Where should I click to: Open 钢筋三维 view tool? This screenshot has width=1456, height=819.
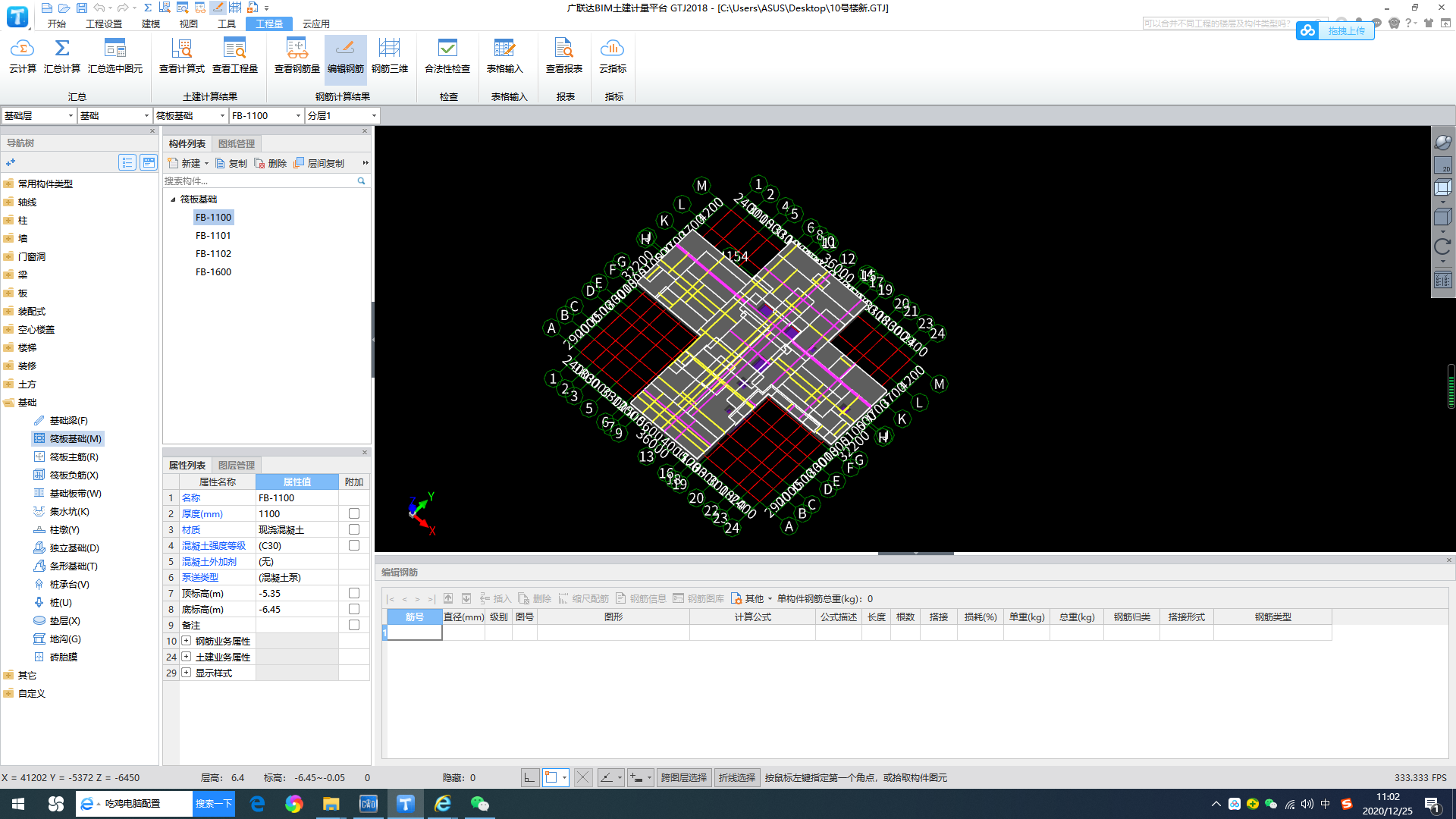390,56
